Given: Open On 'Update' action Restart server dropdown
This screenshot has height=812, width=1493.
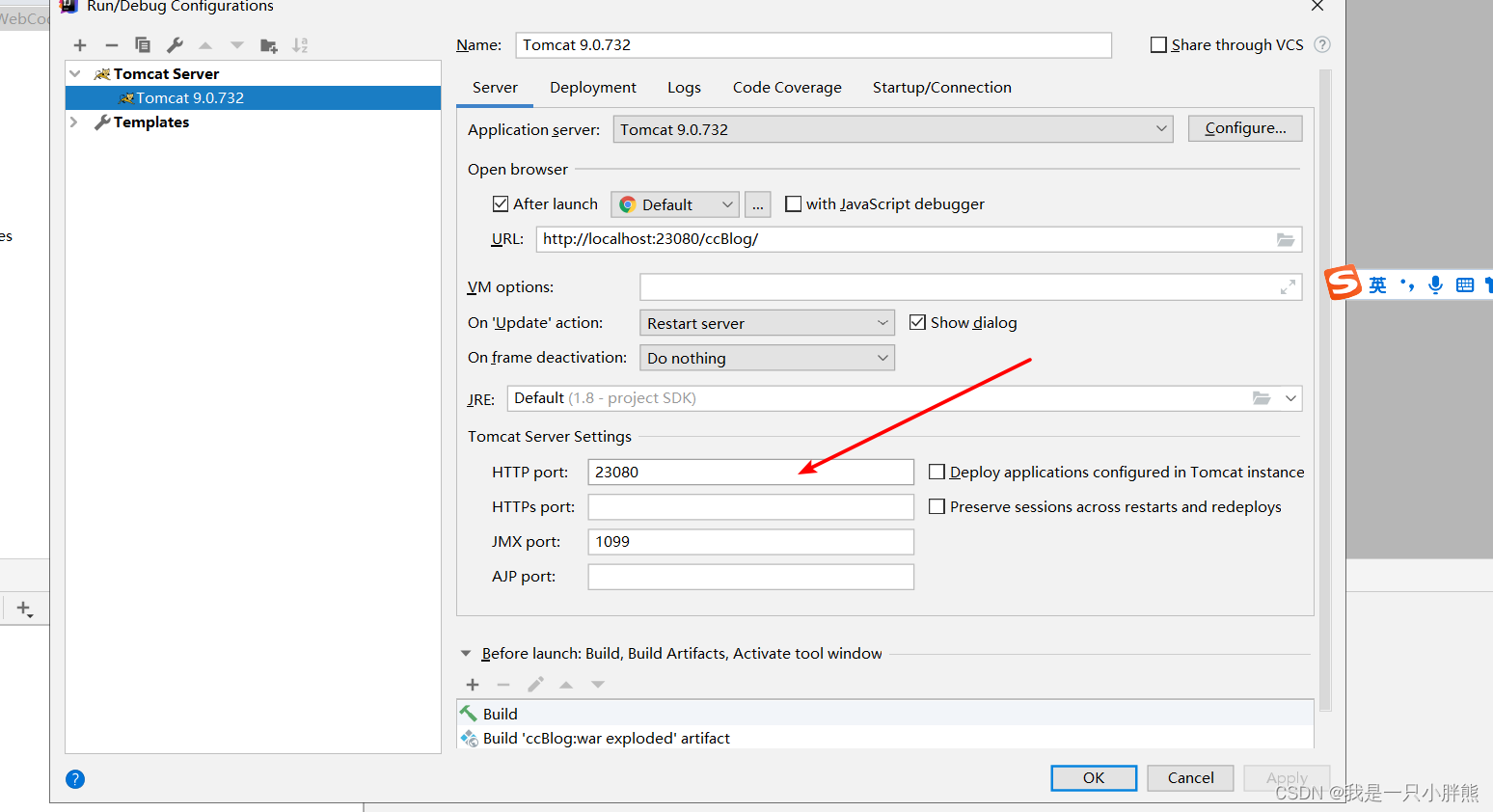Looking at the screenshot, I should click(x=767, y=323).
